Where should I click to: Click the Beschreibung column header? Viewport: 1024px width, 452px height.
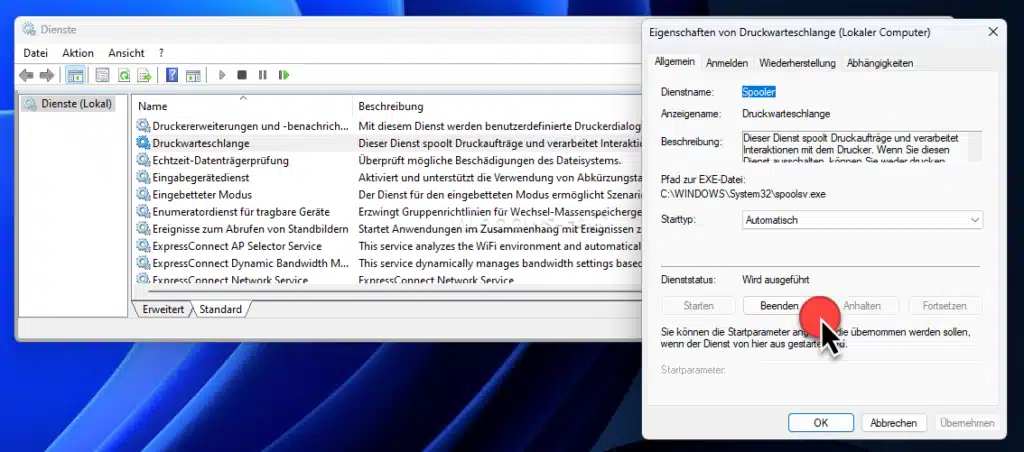(391, 106)
